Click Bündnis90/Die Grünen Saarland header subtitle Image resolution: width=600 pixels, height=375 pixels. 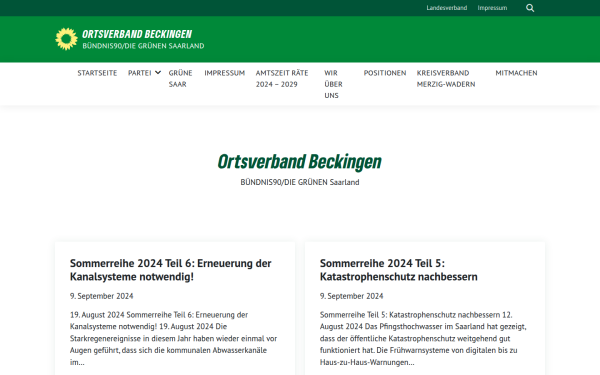(x=143, y=46)
